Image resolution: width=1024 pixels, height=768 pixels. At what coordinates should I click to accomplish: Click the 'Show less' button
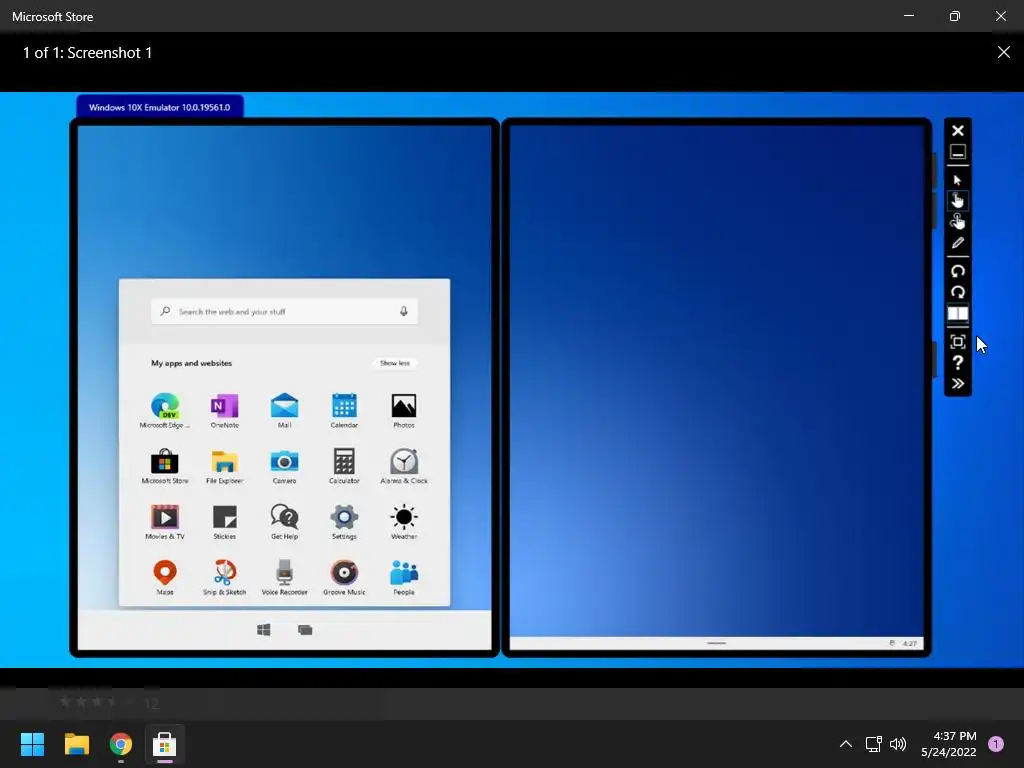coord(395,363)
